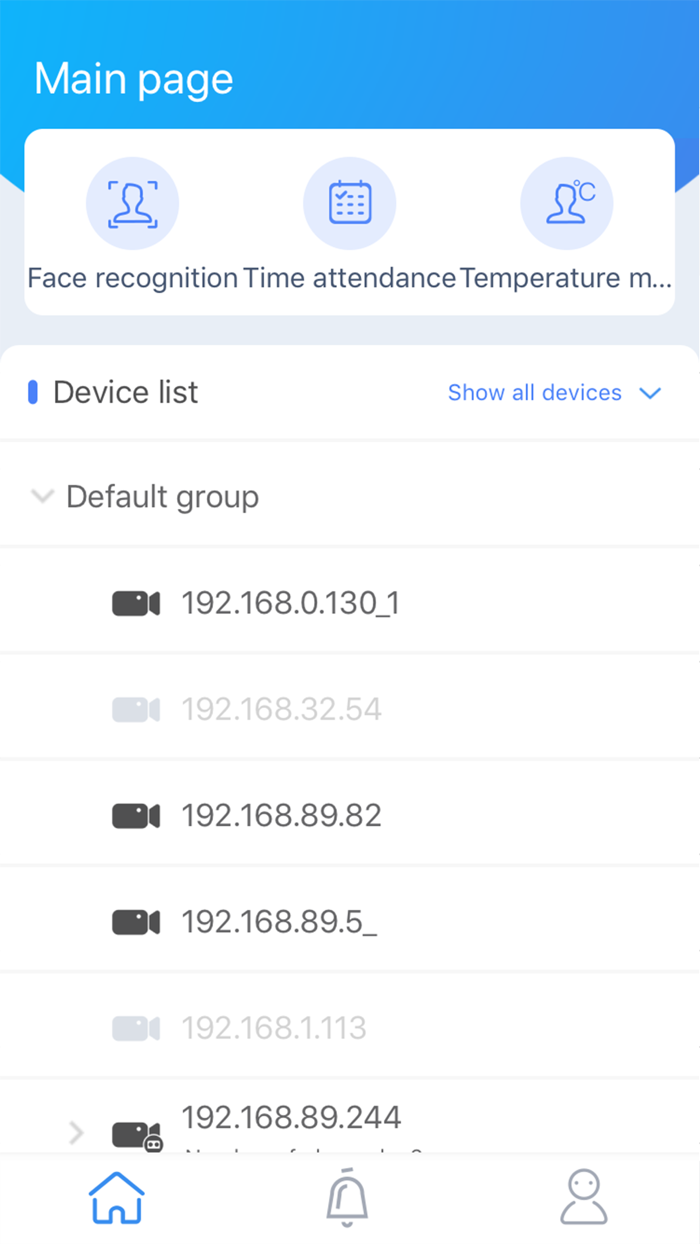Image resolution: width=700 pixels, height=1244 pixels.
Task: Tap the blue Device list indicator bar
Action: 33,392
